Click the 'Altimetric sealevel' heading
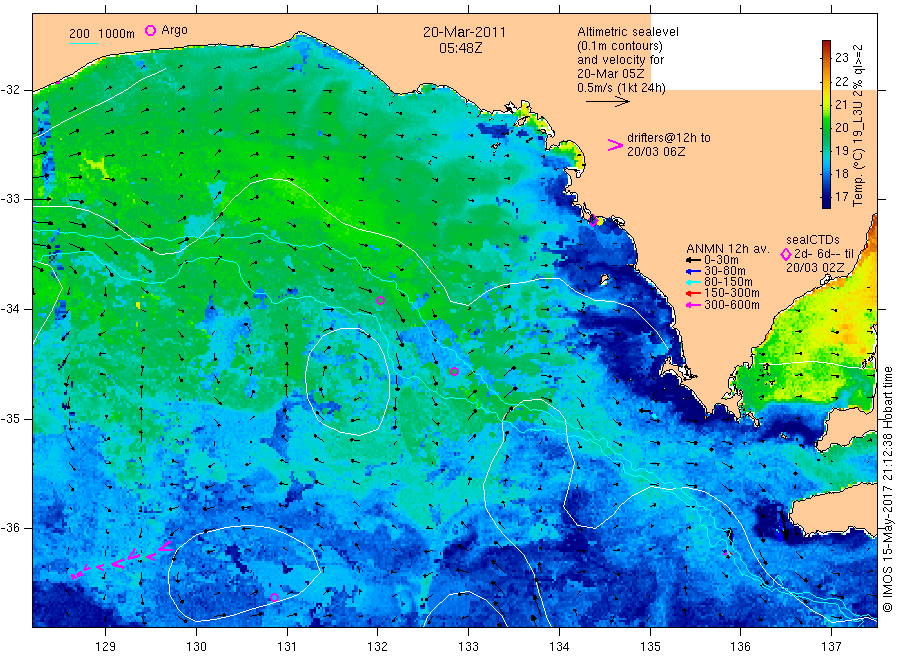The image size is (900, 660). [x=628, y=32]
